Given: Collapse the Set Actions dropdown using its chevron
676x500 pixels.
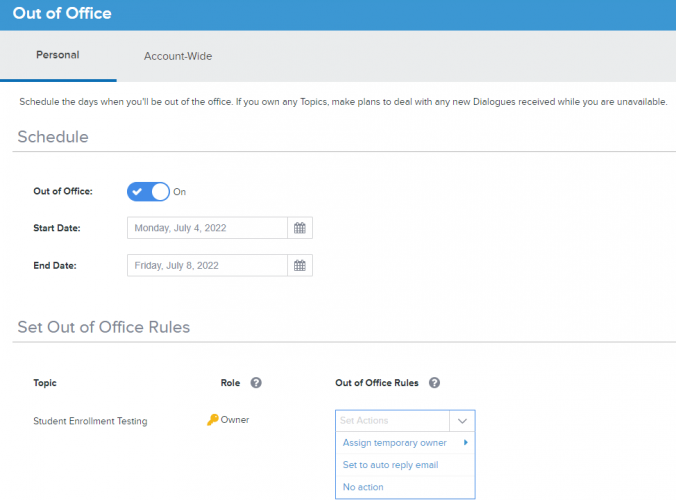Looking at the screenshot, I should (461, 421).
